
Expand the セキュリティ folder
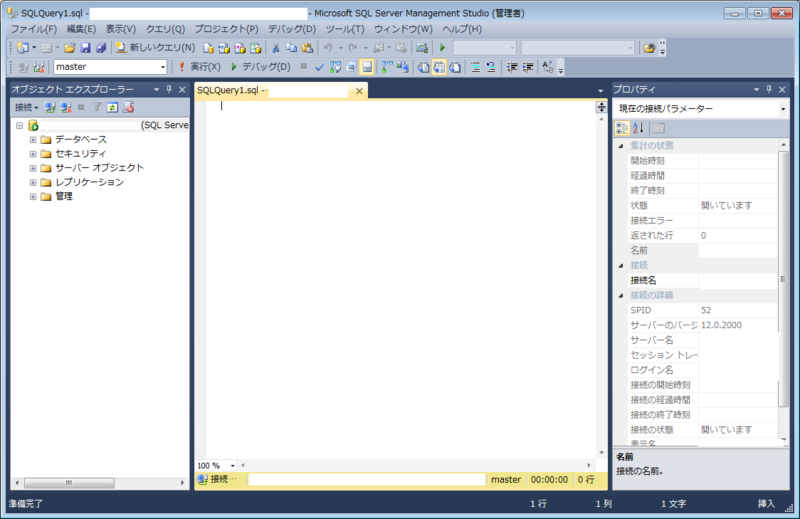(33, 154)
